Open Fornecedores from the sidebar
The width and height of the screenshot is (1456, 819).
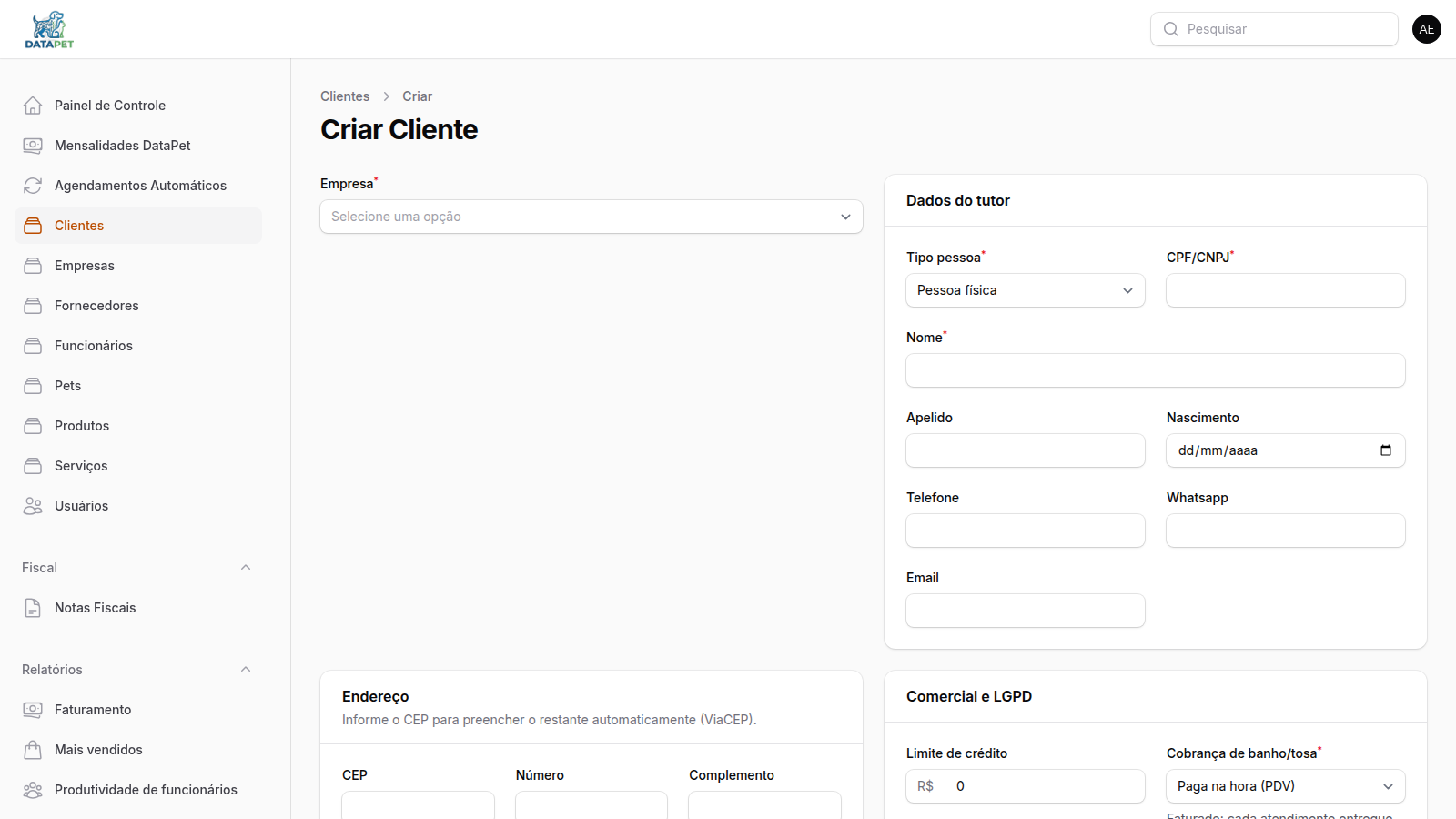138,306
